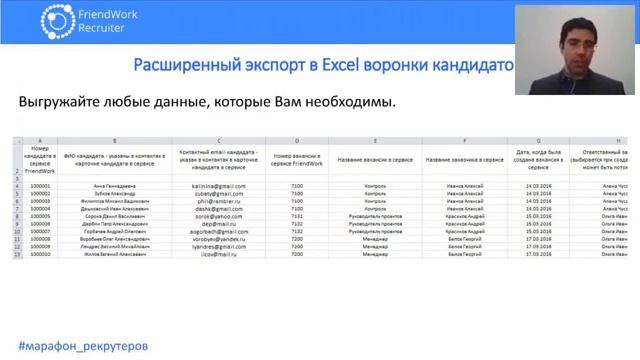The width and height of the screenshot is (640, 360).
Task: Click candidate number cell 1000001
Action: point(40,186)
